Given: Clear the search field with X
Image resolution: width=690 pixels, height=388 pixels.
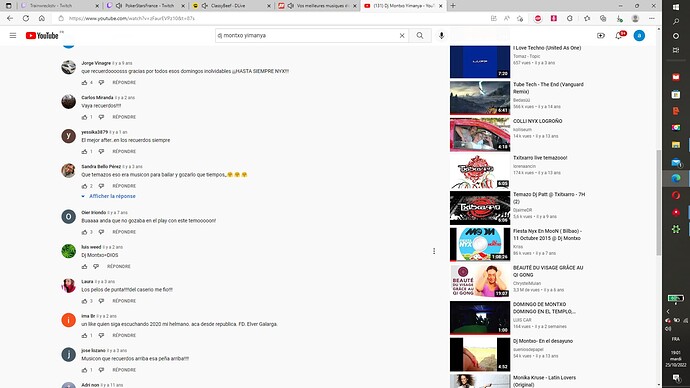Looking at the screenshot, I should 402,36.
